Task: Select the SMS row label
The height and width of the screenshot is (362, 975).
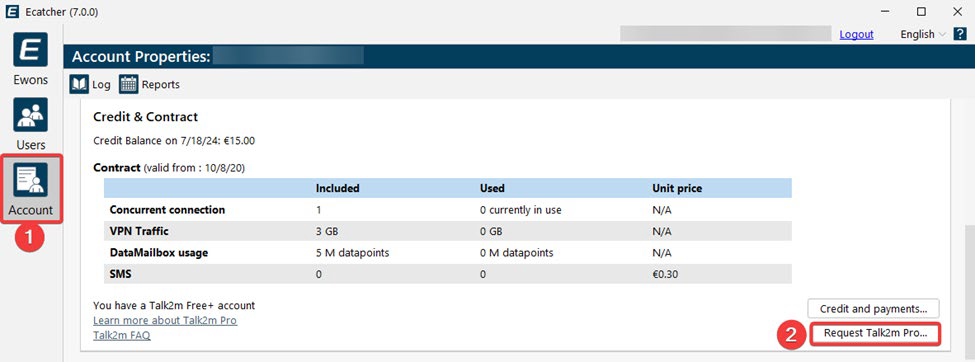Action: click(x=120, y=274)
